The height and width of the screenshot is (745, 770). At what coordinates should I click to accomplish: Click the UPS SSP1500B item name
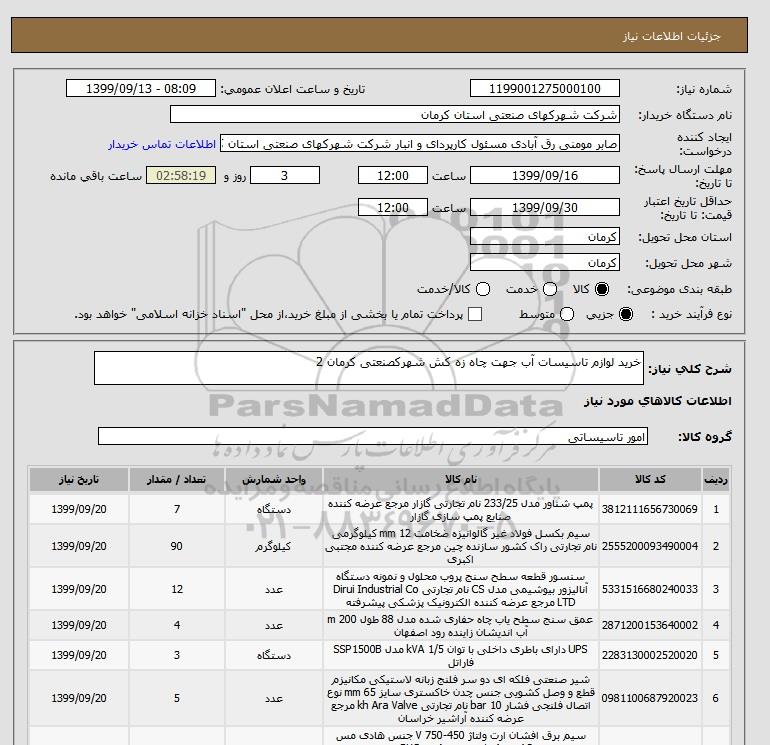[461, 655]
